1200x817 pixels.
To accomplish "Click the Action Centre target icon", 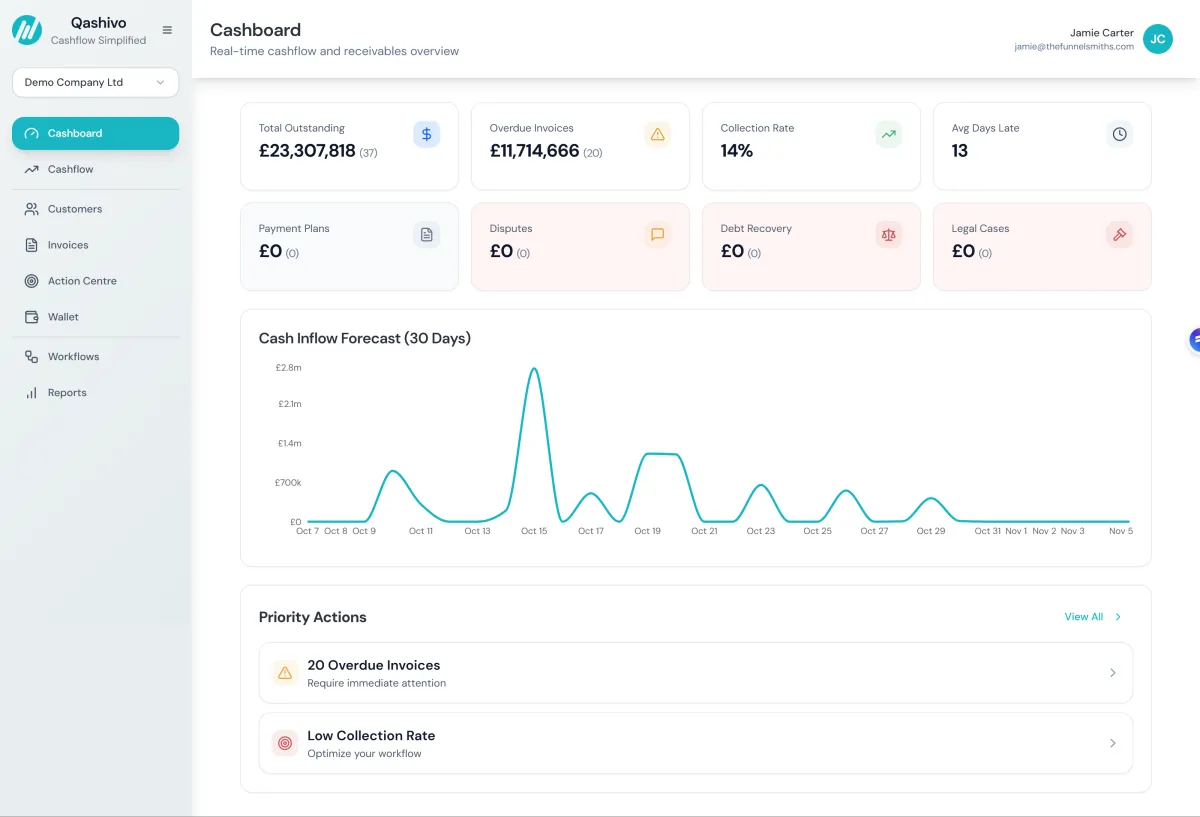I will click(x=31, y=281).
